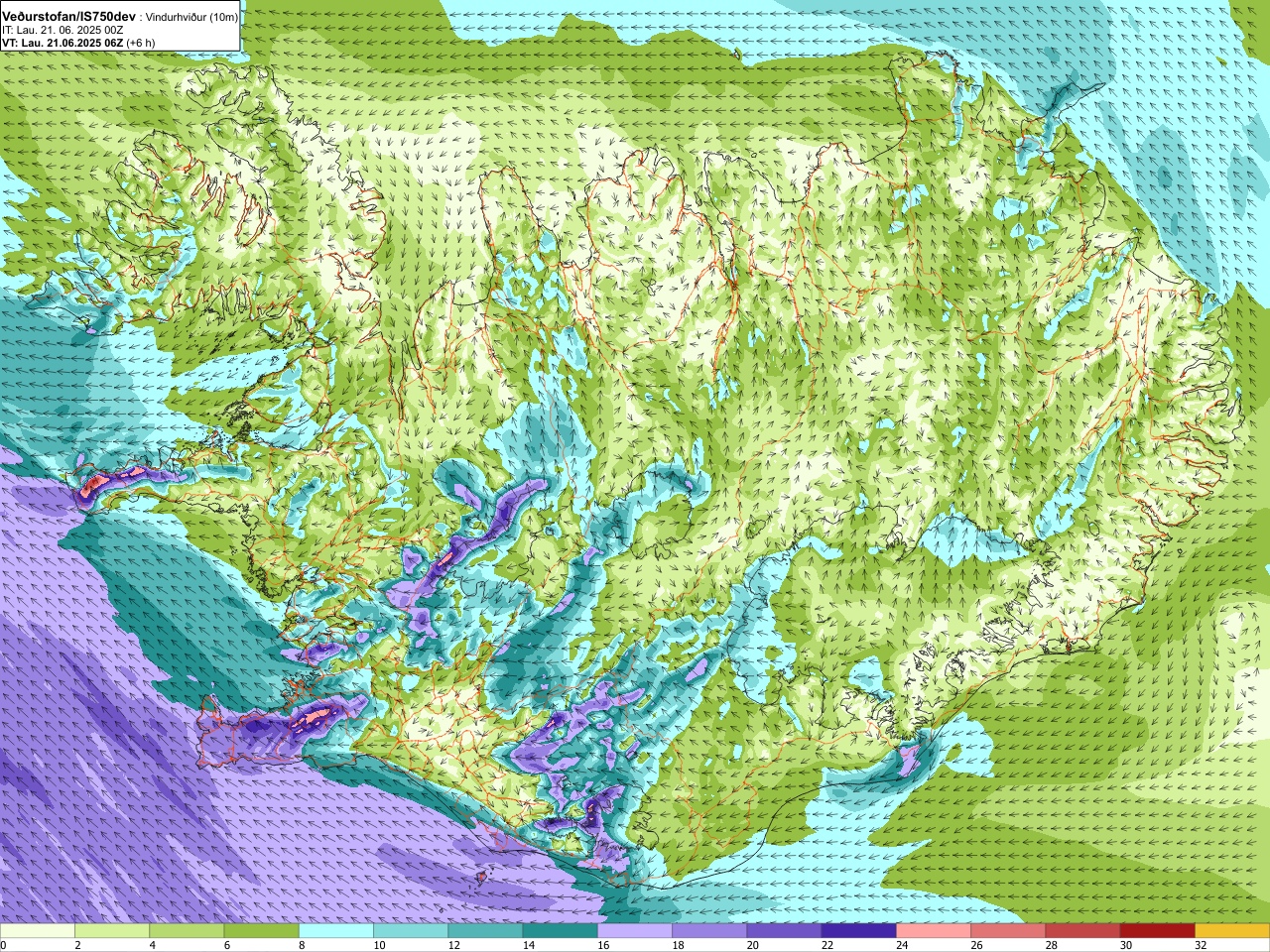The image size is (1270, 952).
Task: Pick the 26–28 salmon legend swatch
Action: pyautogui.click(x=1008, y=931)
